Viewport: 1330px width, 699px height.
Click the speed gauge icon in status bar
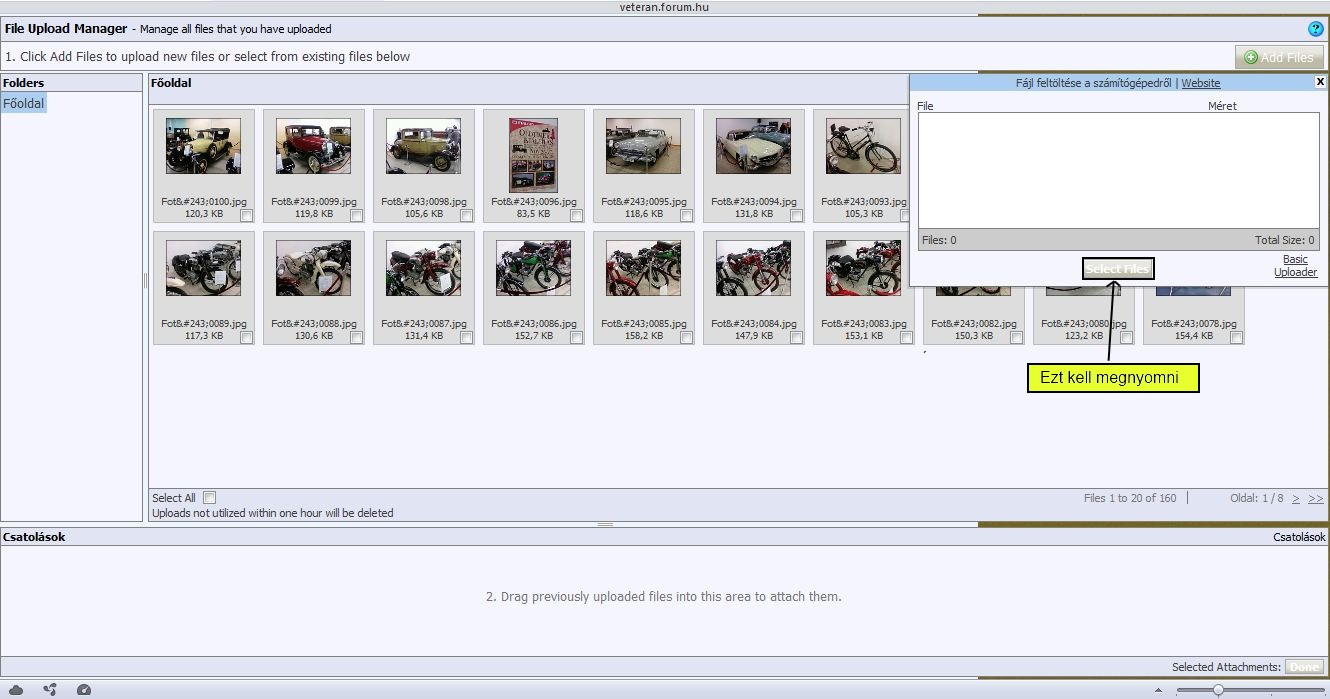84,690
